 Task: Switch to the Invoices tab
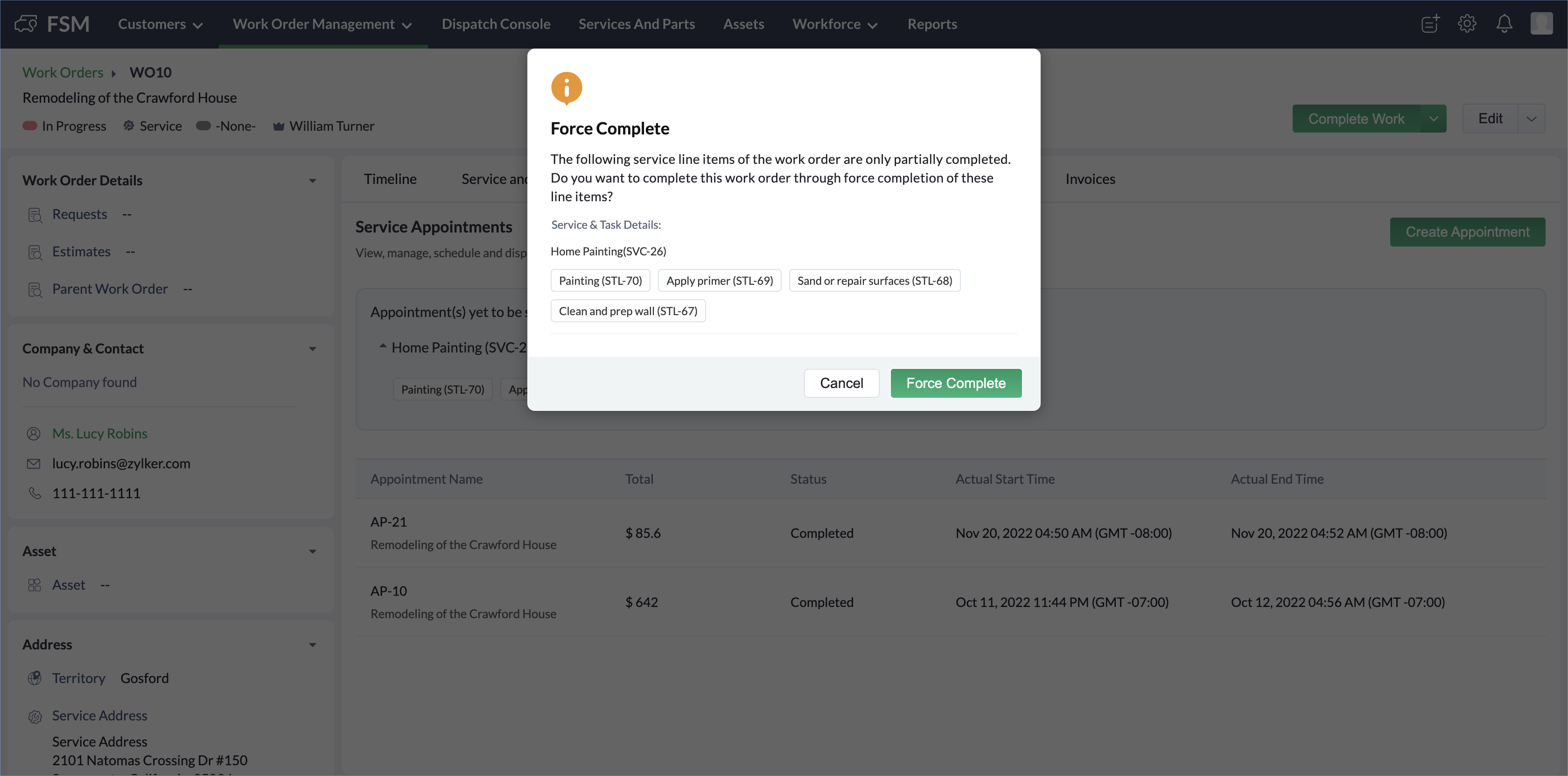[1090, 179]
